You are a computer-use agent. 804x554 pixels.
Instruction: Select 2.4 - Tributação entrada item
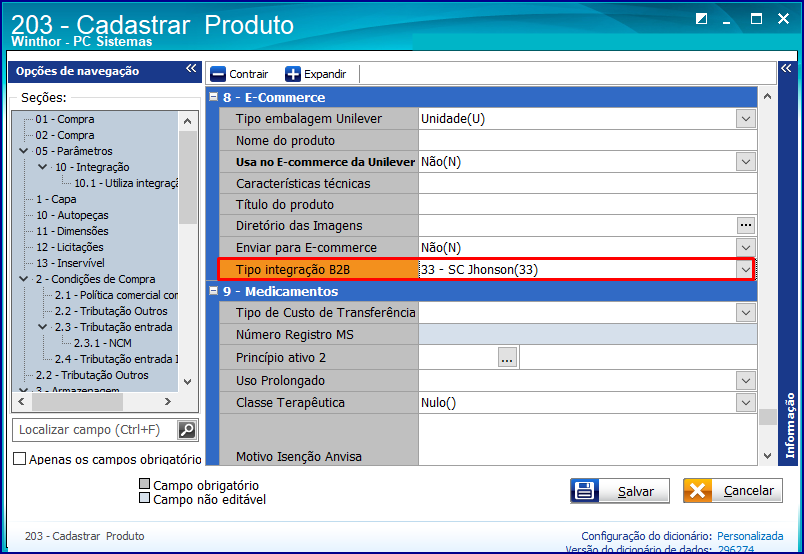point(116,359)
